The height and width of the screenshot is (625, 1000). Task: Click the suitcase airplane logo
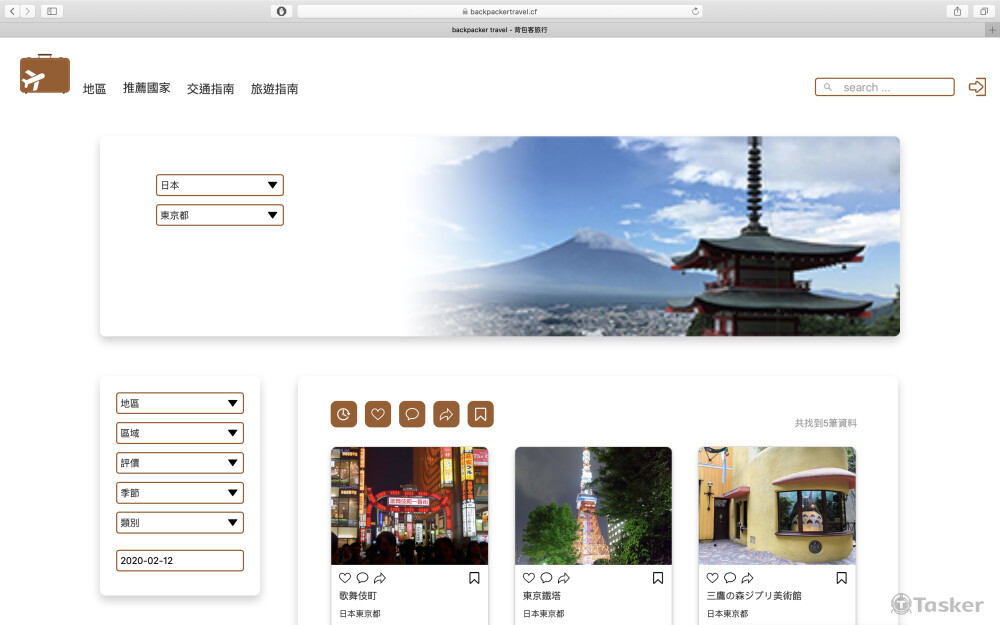point(45,75)
